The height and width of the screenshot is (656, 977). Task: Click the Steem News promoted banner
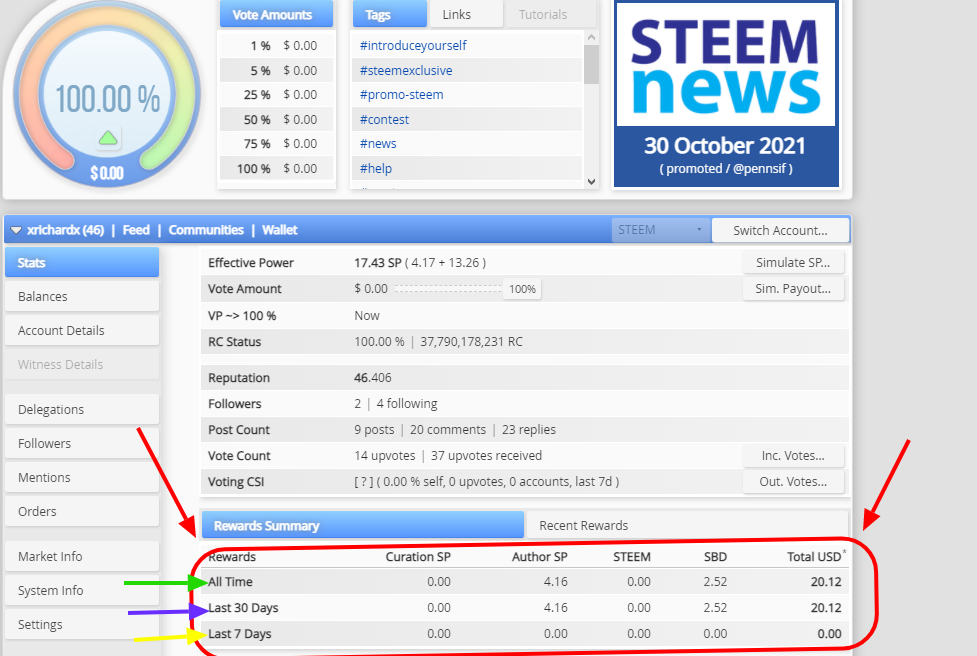click(726, 93)
